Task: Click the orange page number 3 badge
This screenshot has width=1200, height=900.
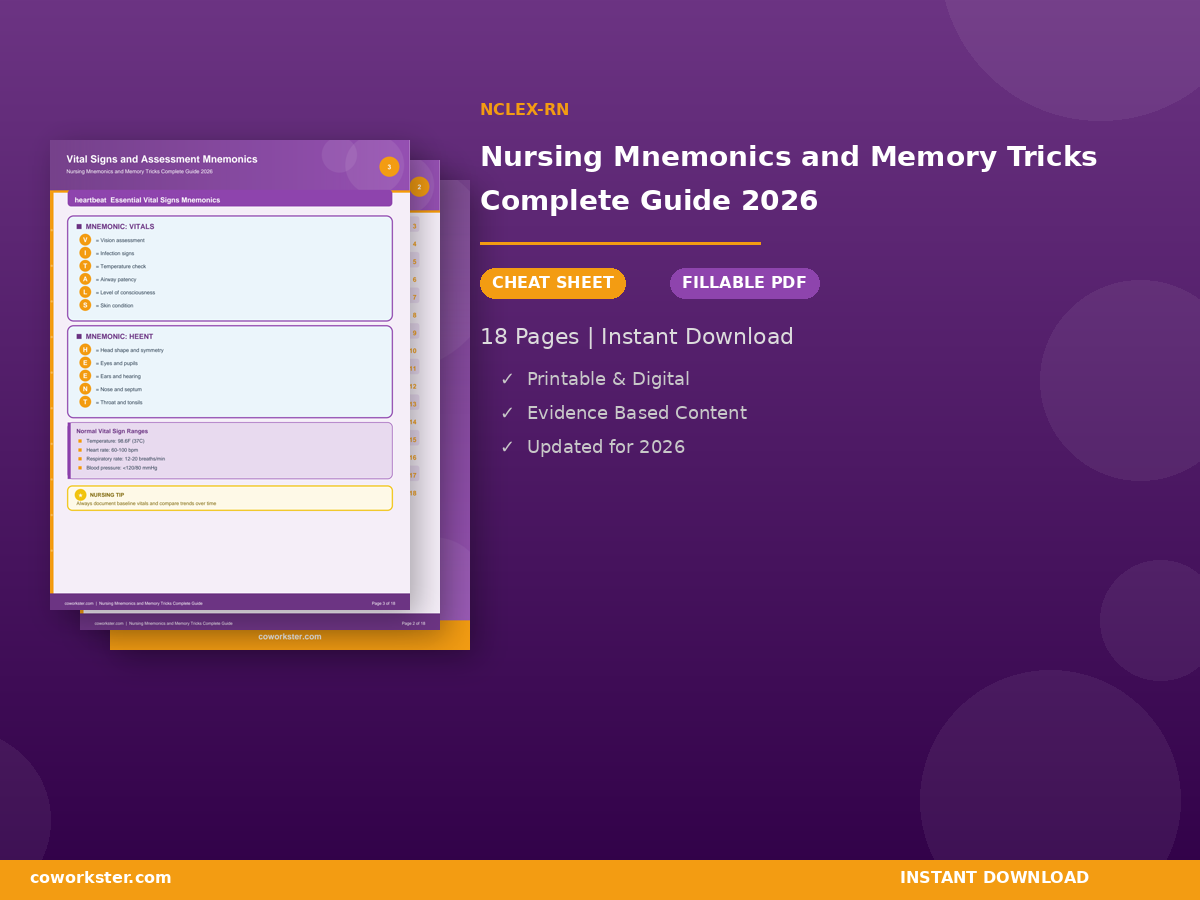Action: [x=389, y=167]
